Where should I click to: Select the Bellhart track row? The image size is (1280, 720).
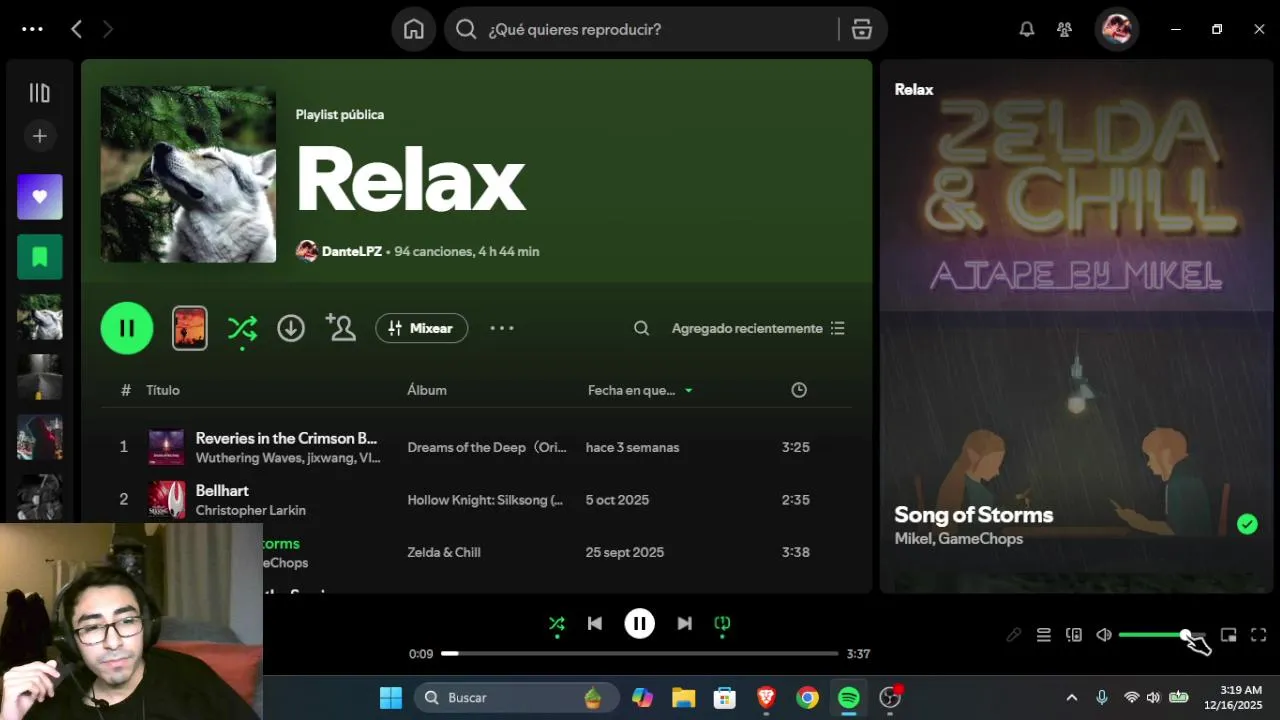[477, 499]
